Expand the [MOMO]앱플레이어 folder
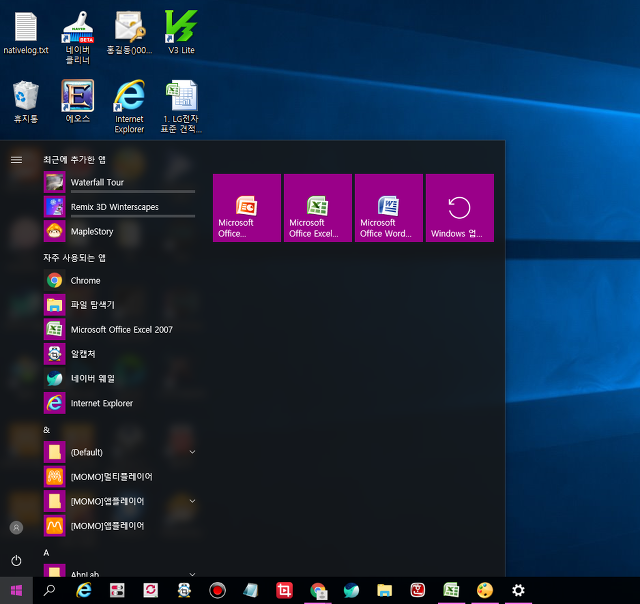The width and height of the screenshot is (640, 604). (120, 501)
